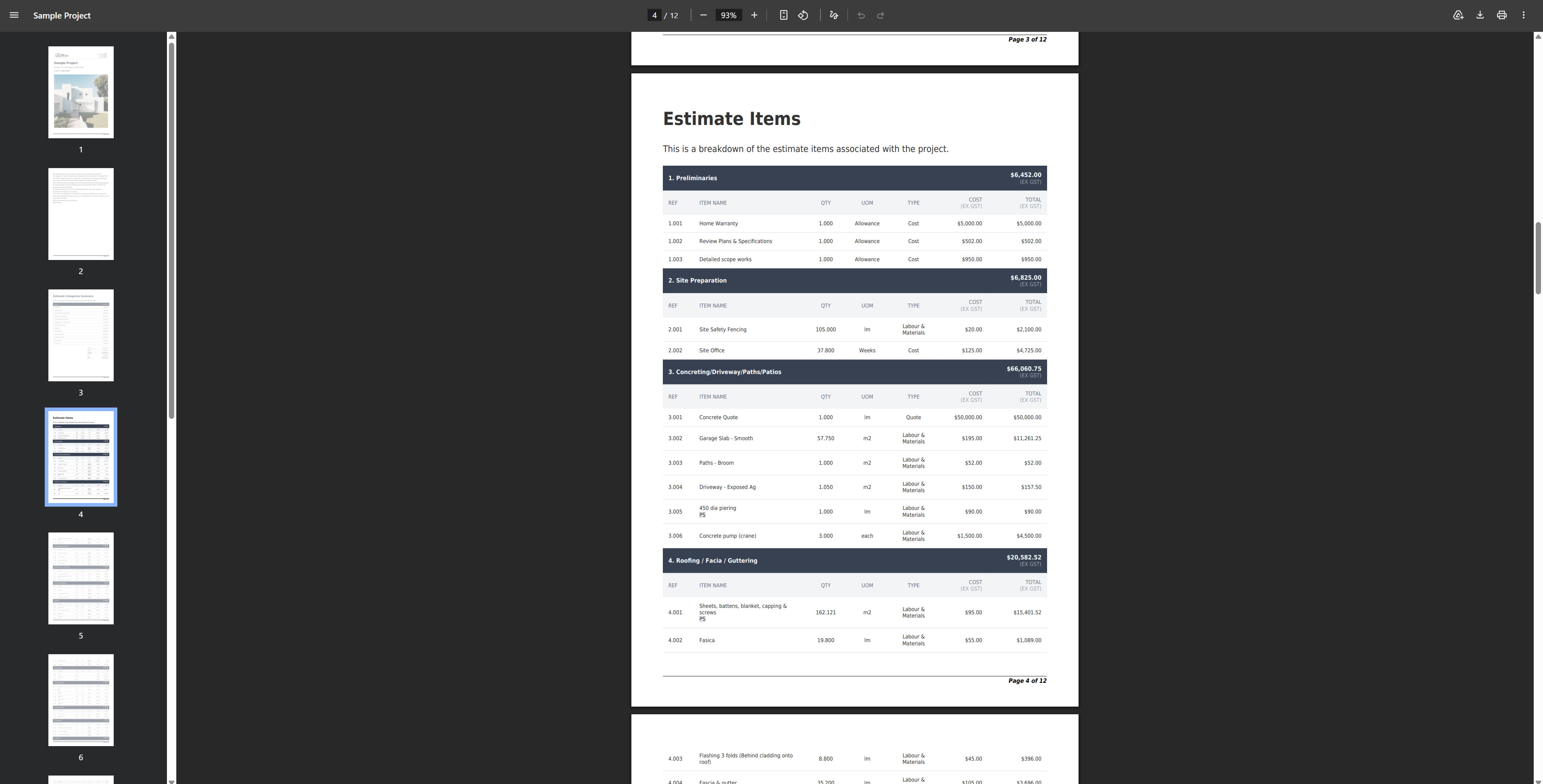Click the 93% zoom level field
Viewport: 1543px width, 784px height.
point(729,15)
